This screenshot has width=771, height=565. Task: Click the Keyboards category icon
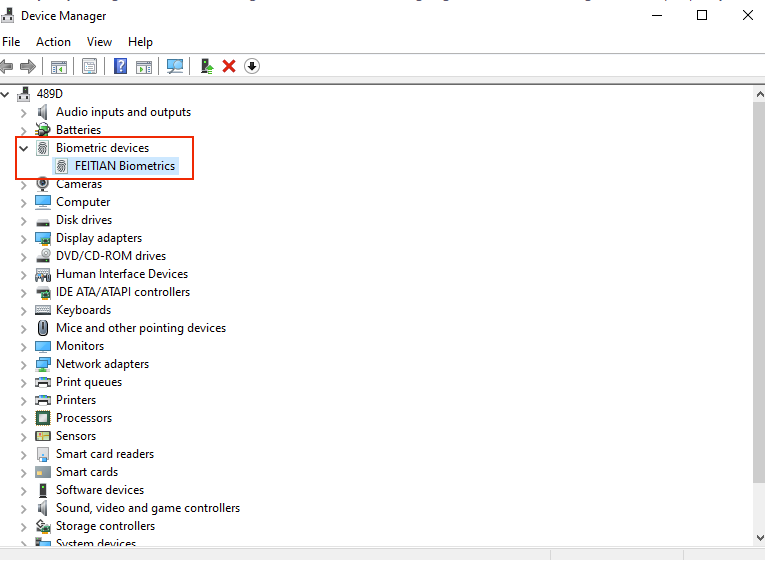43,310
